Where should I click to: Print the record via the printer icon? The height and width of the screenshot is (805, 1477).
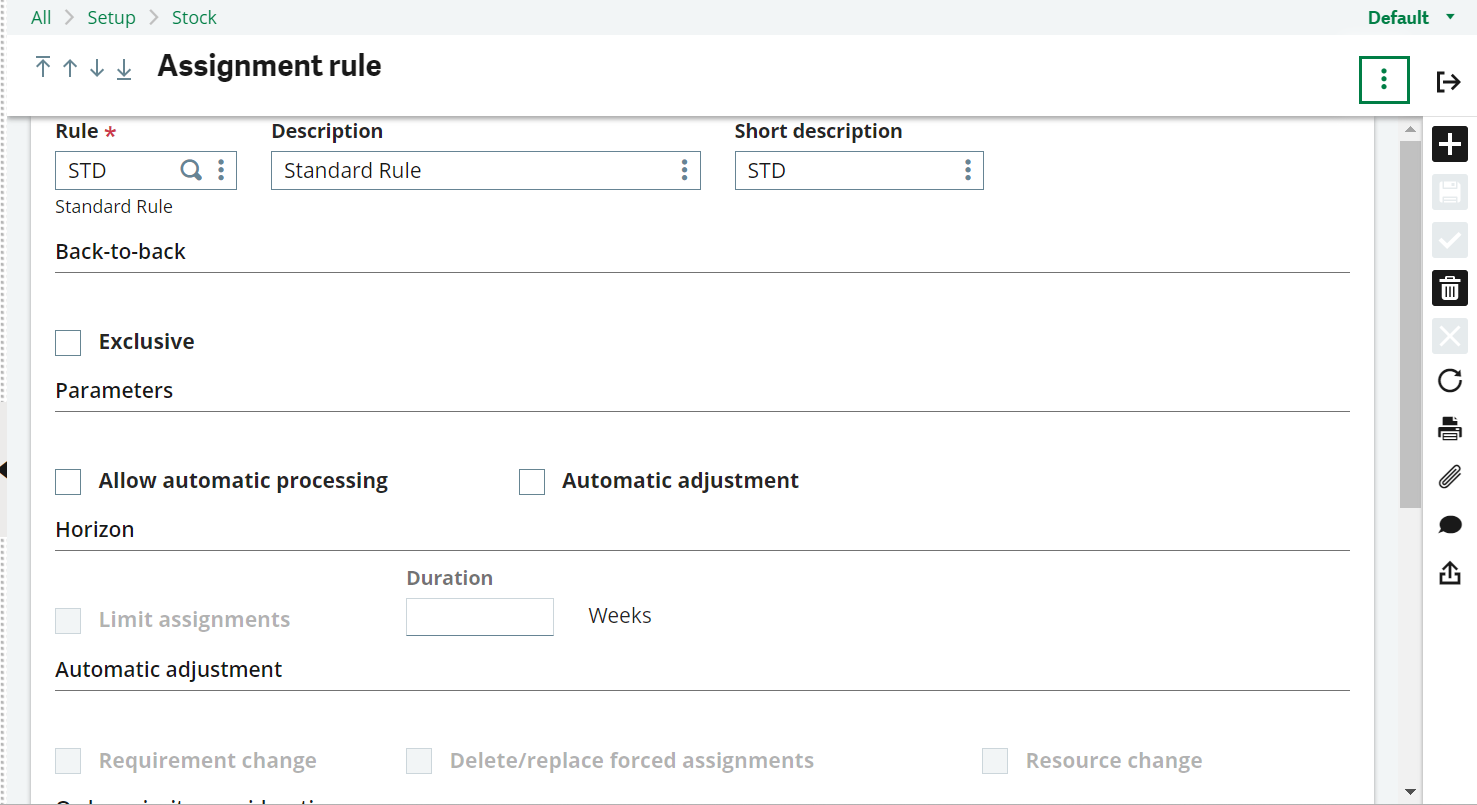1449,428
